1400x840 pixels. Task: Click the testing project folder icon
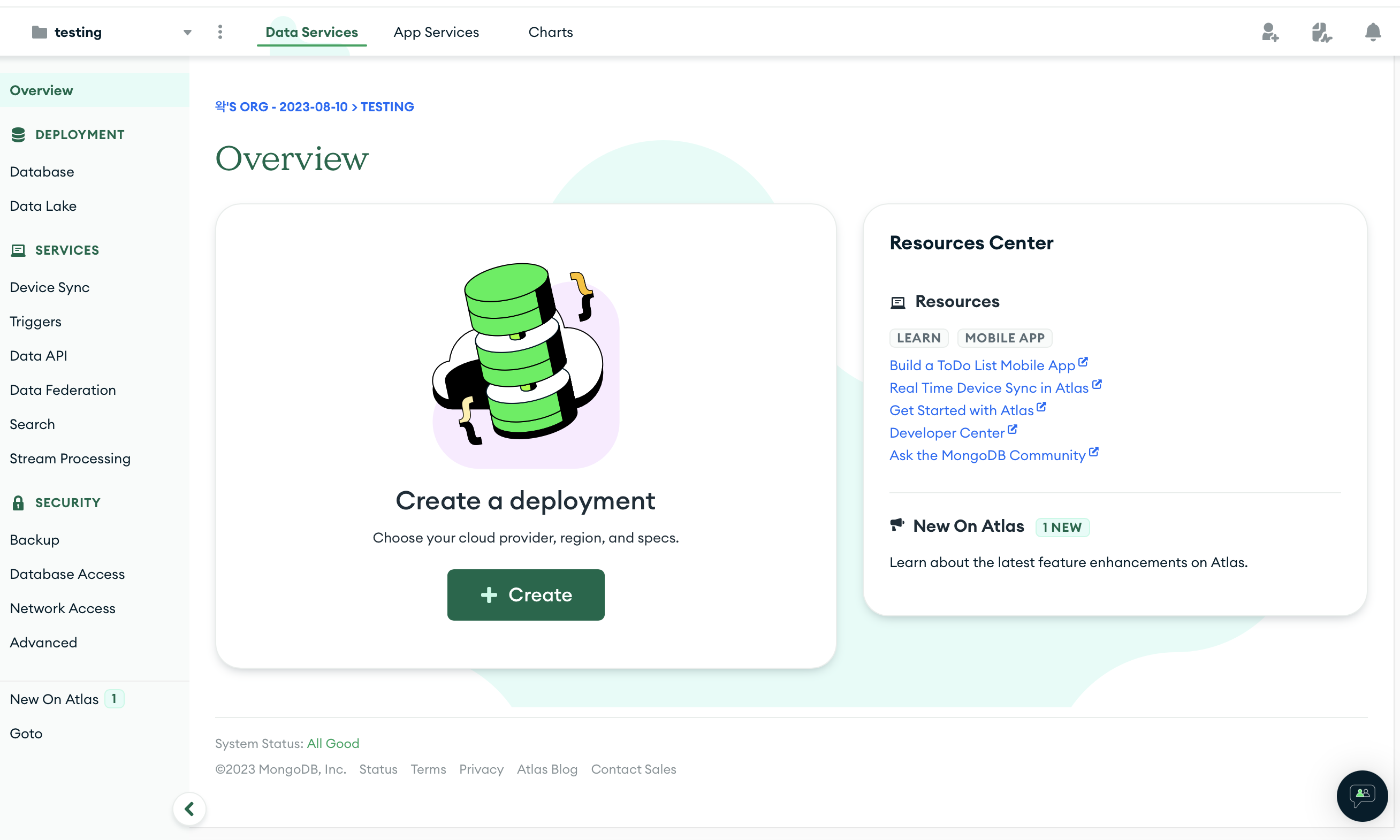[40, 32]
